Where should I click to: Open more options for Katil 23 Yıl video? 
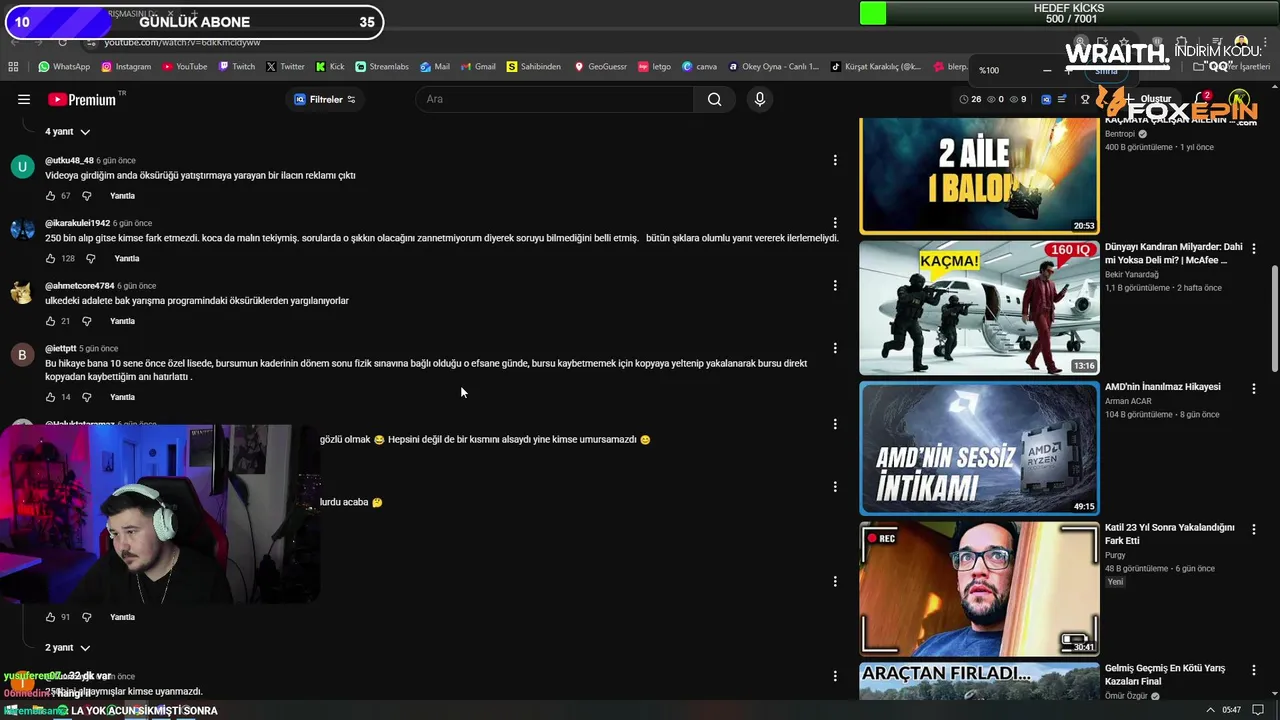click(x=1254, y=528)
